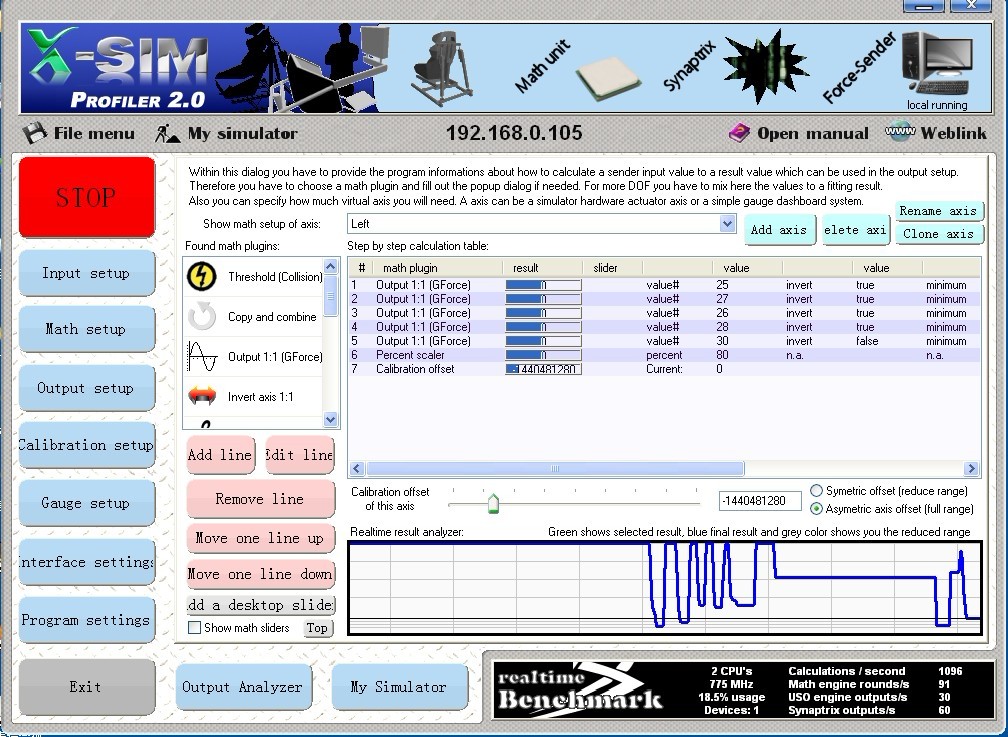Click the result column header
The image size is (1008, 737).
pyautogui.click(x=543, y=268)
